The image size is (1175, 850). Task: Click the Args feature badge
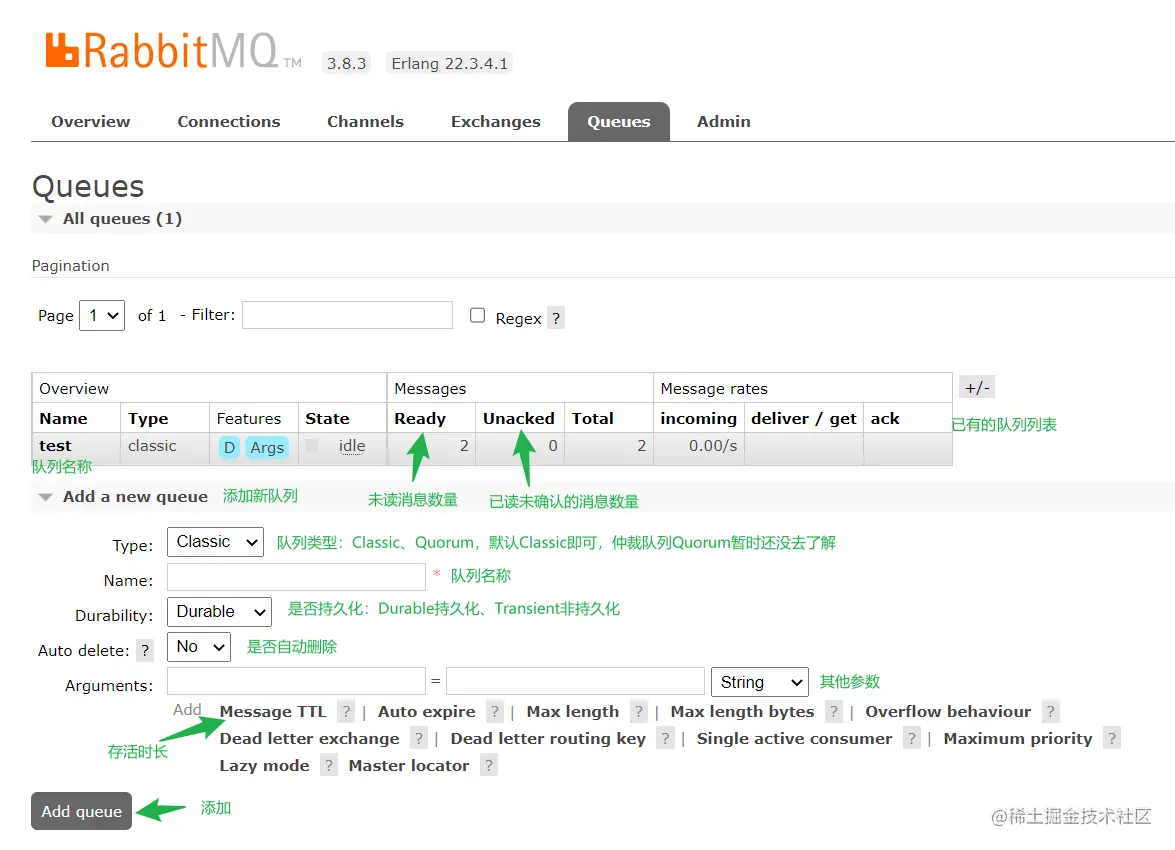click(267, 447)
